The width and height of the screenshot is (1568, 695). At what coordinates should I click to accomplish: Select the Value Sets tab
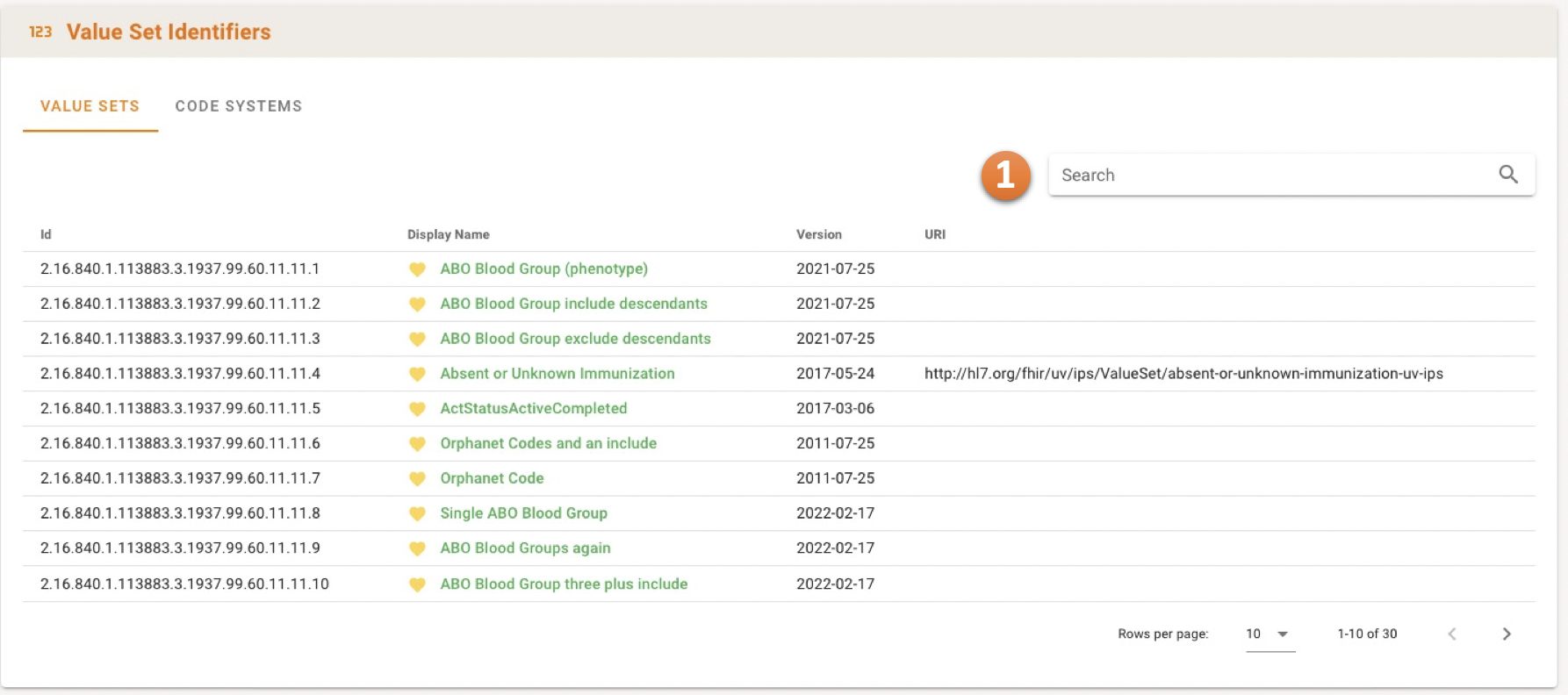pyautogui.click(x=90, y=106)
